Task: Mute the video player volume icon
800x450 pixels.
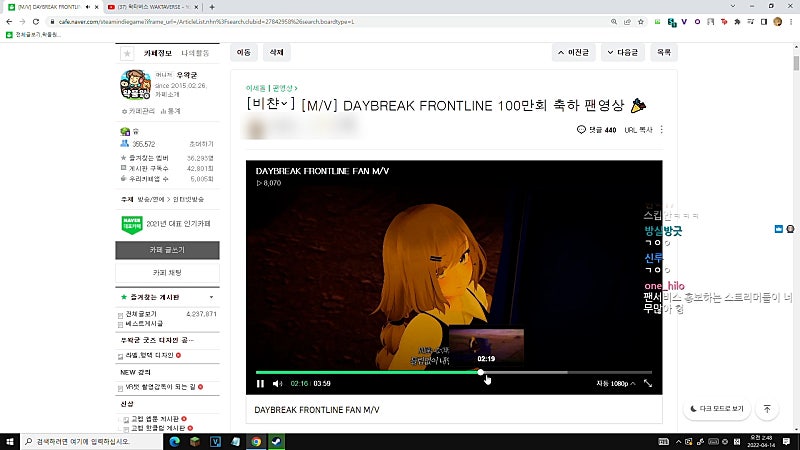Action: coord(277,384)
